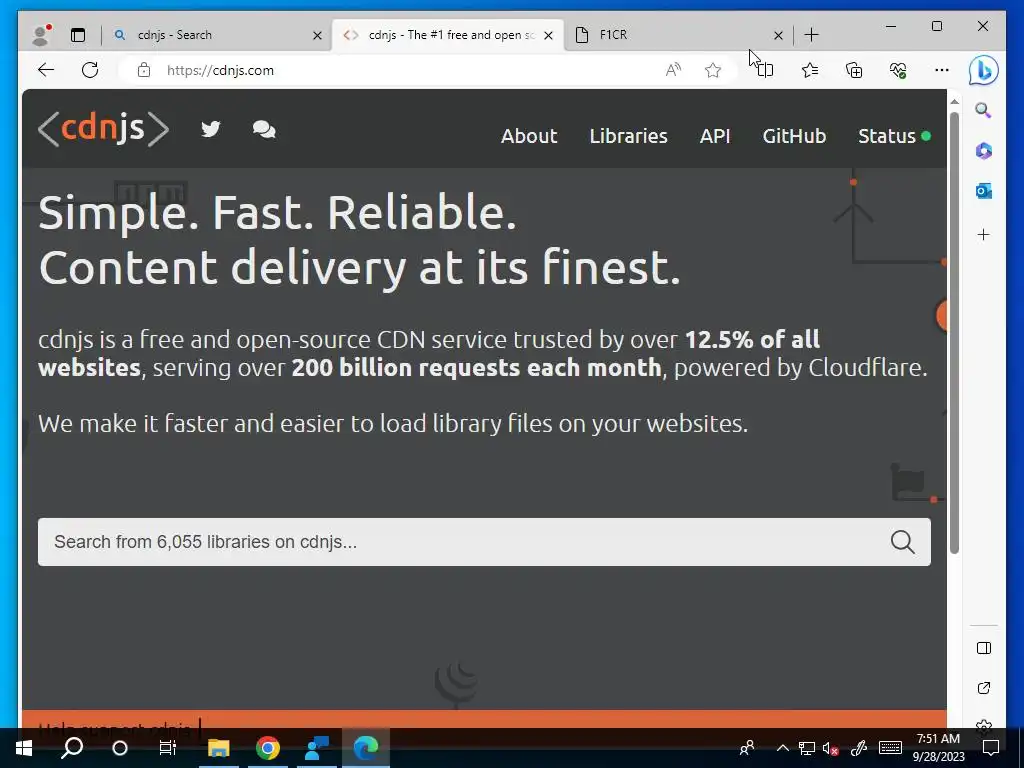Toggle the sidebar visibility icon

(x=984, y=648)
